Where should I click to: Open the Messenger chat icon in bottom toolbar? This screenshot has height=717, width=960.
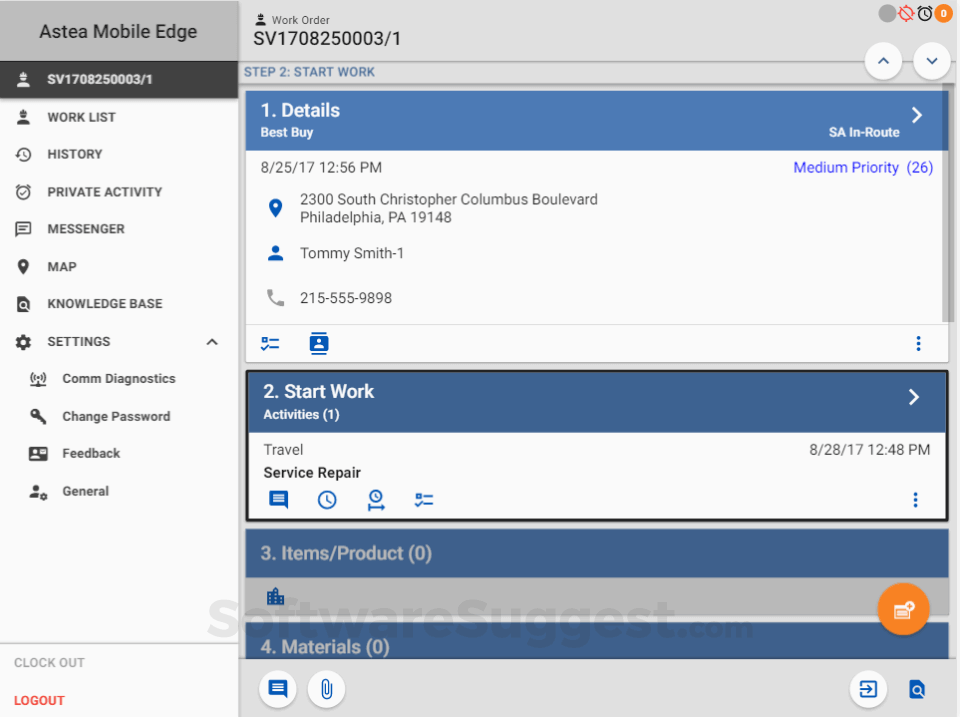coord(277,689)
